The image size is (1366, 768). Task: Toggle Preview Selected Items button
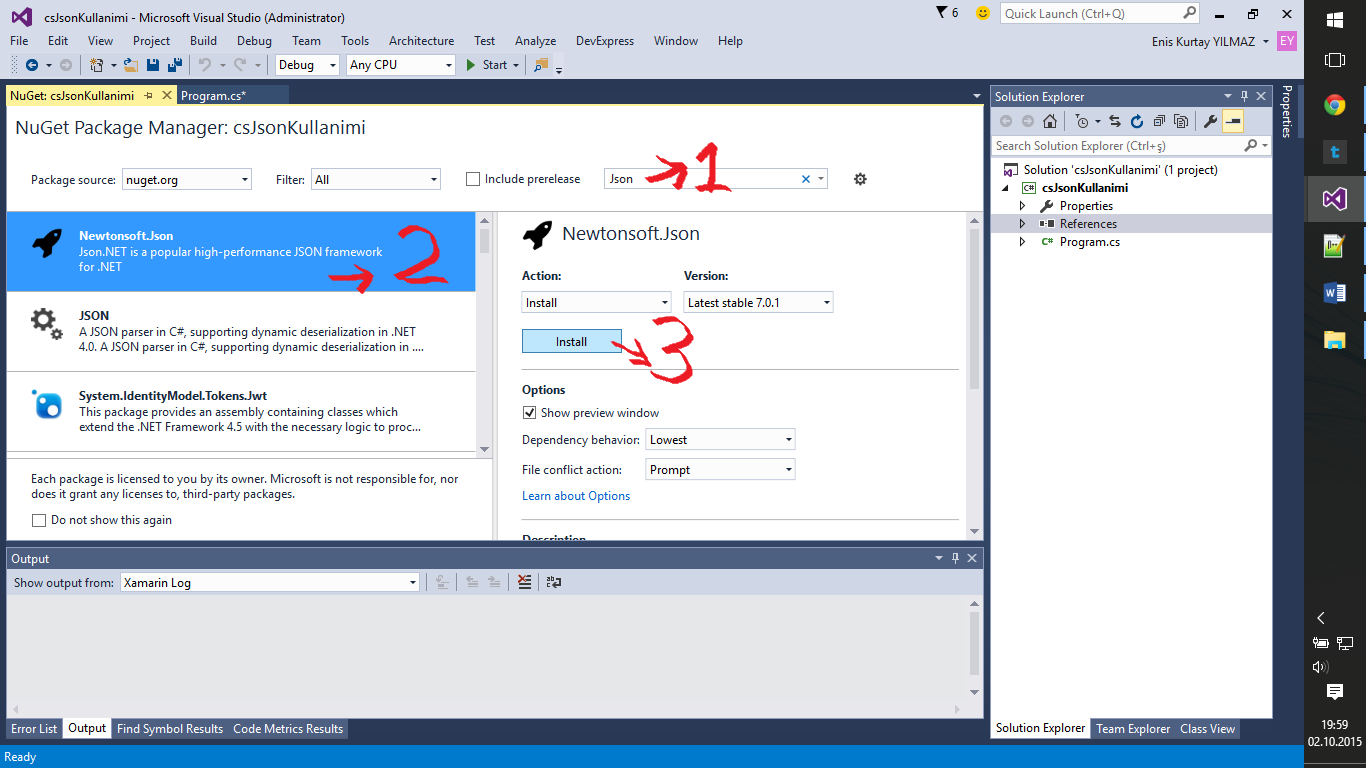(1232, 121)
